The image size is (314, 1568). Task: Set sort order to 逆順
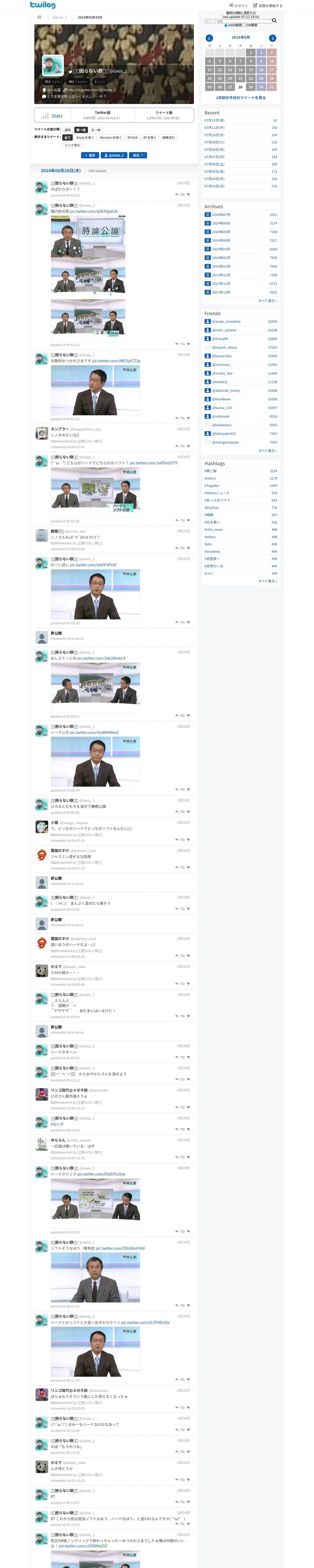pyautogui.click(x=68, y=130)
